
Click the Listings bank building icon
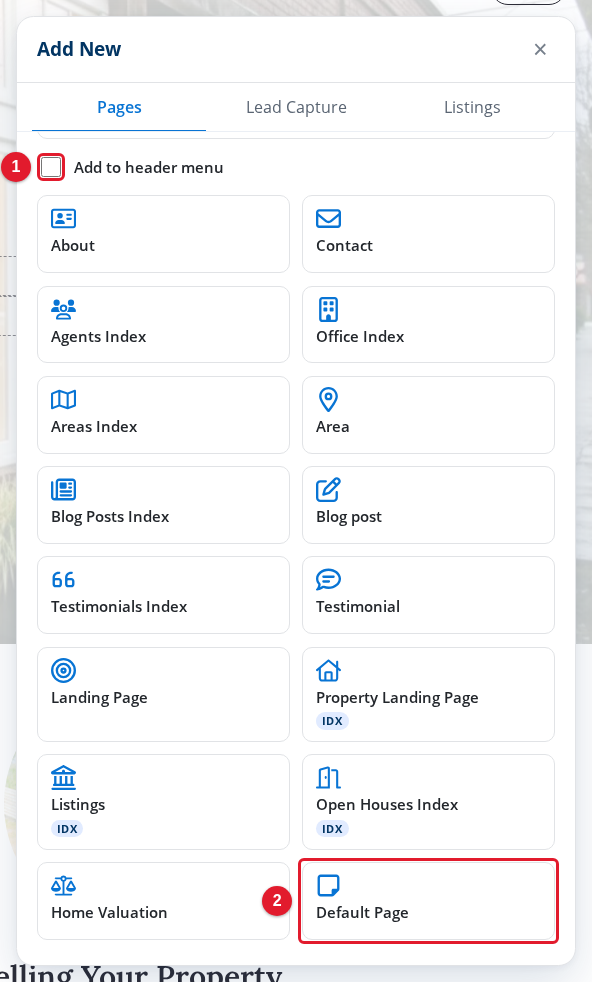pyautogui.click(x=63, y=778)
